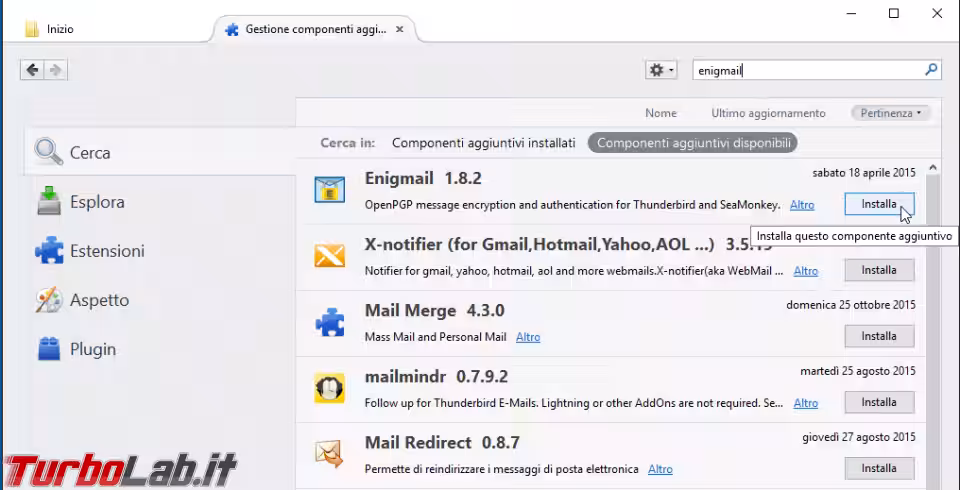
Task: Close the Gestione componenti aggiuntivi tab
Action: (399, 29)
